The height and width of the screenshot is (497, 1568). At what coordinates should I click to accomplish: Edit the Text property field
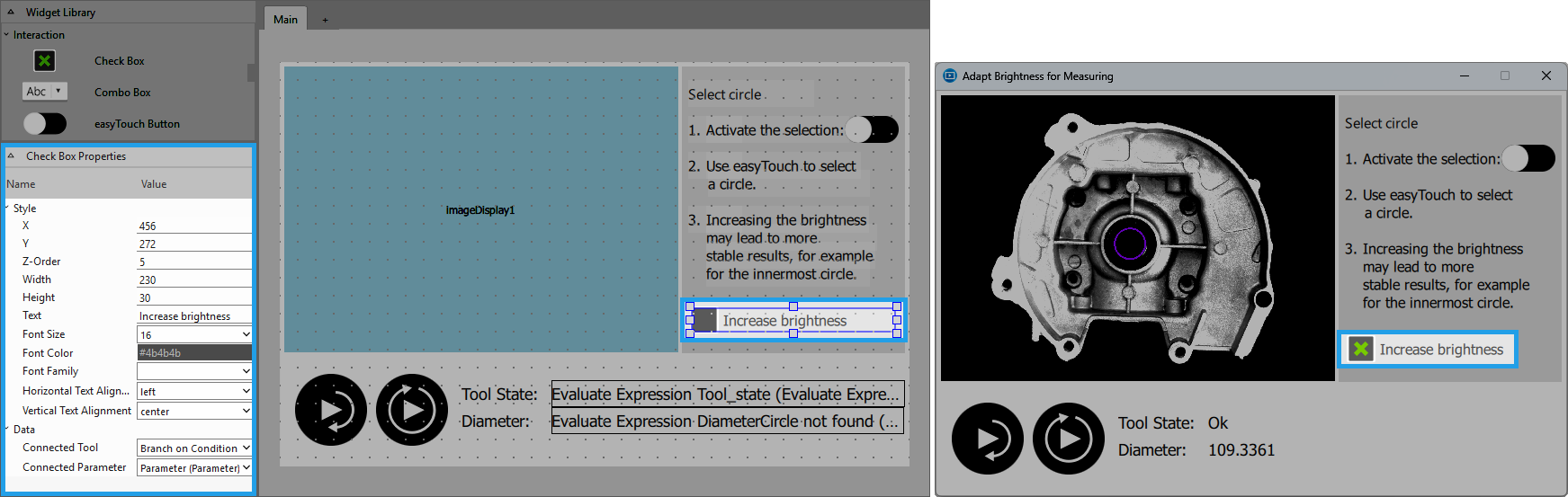194,315
